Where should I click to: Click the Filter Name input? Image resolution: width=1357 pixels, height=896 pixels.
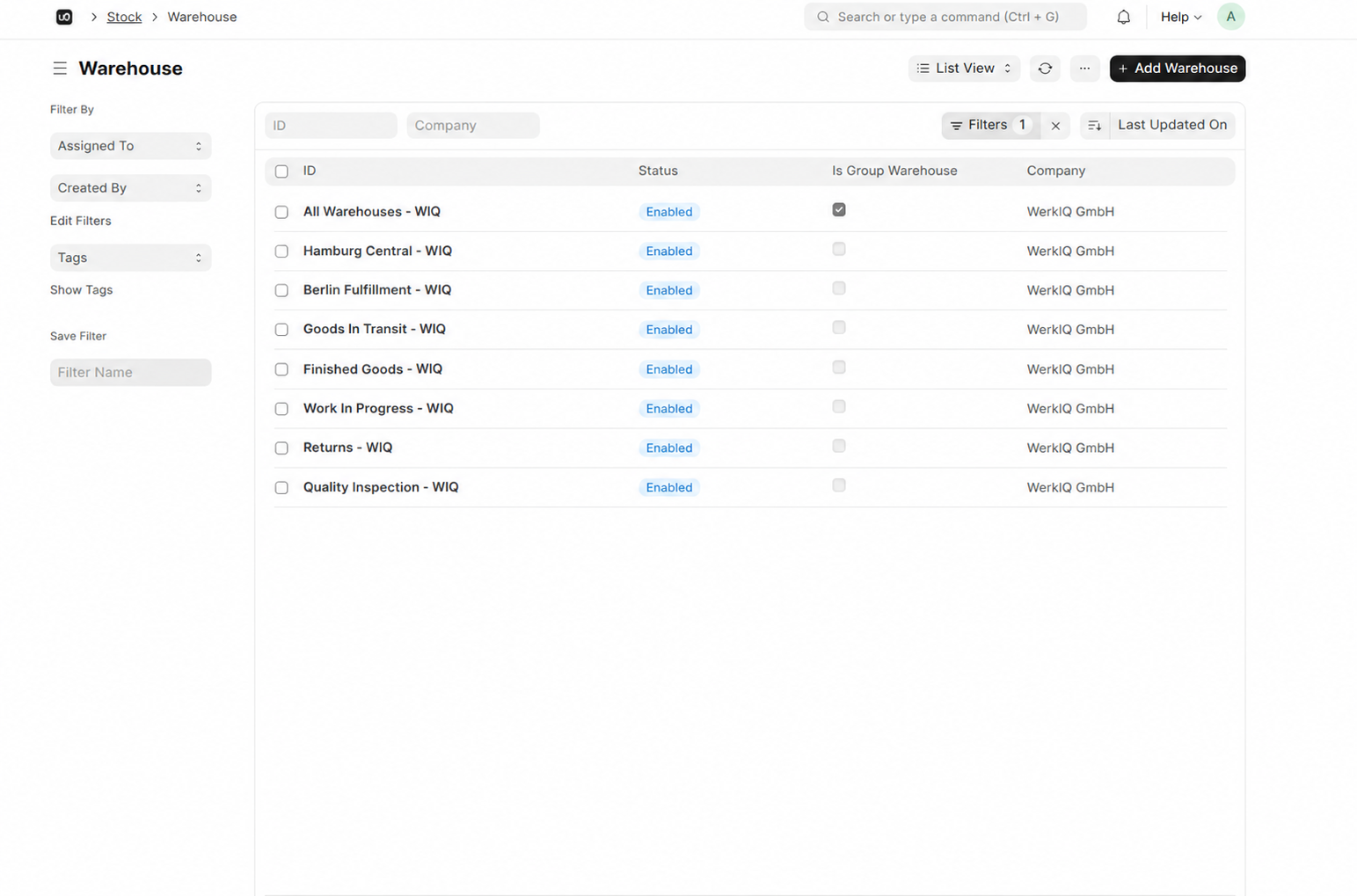point(130,373)
